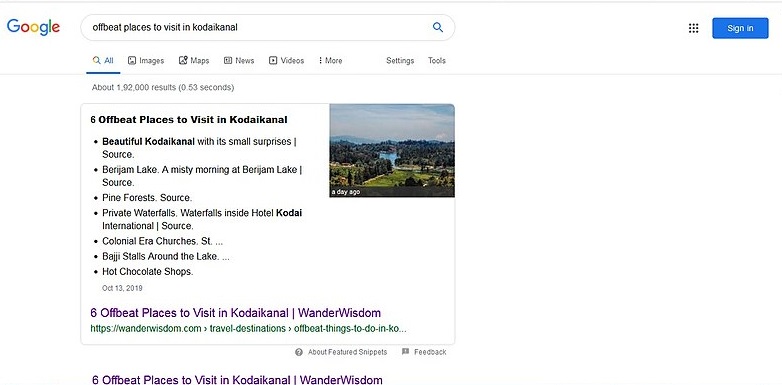Open the wanderwisdom.com green URL link
Screen dimensions: 782x385
pyautogui.click(x=248, y=329)
